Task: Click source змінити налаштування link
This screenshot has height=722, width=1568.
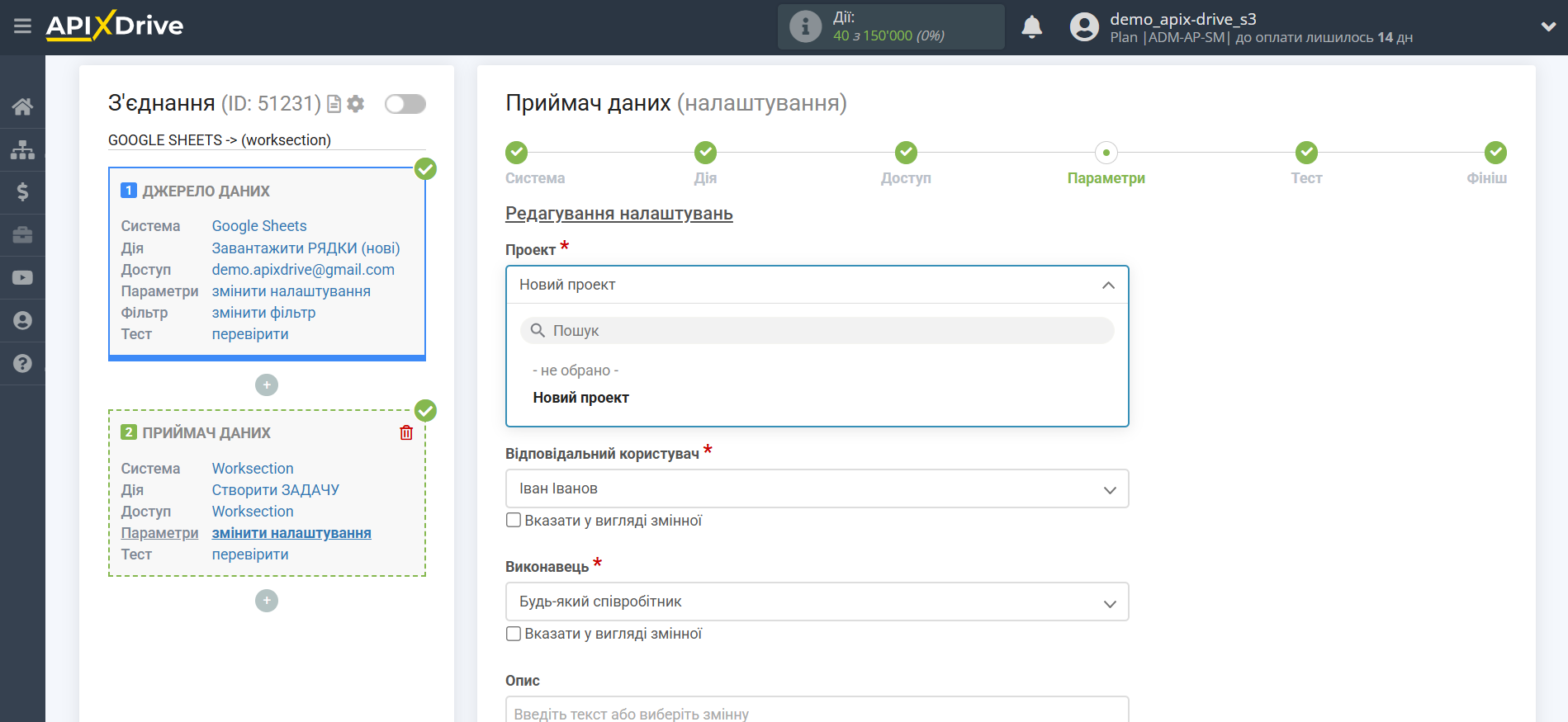Action: pyautogui.click(x=291, y=291)
